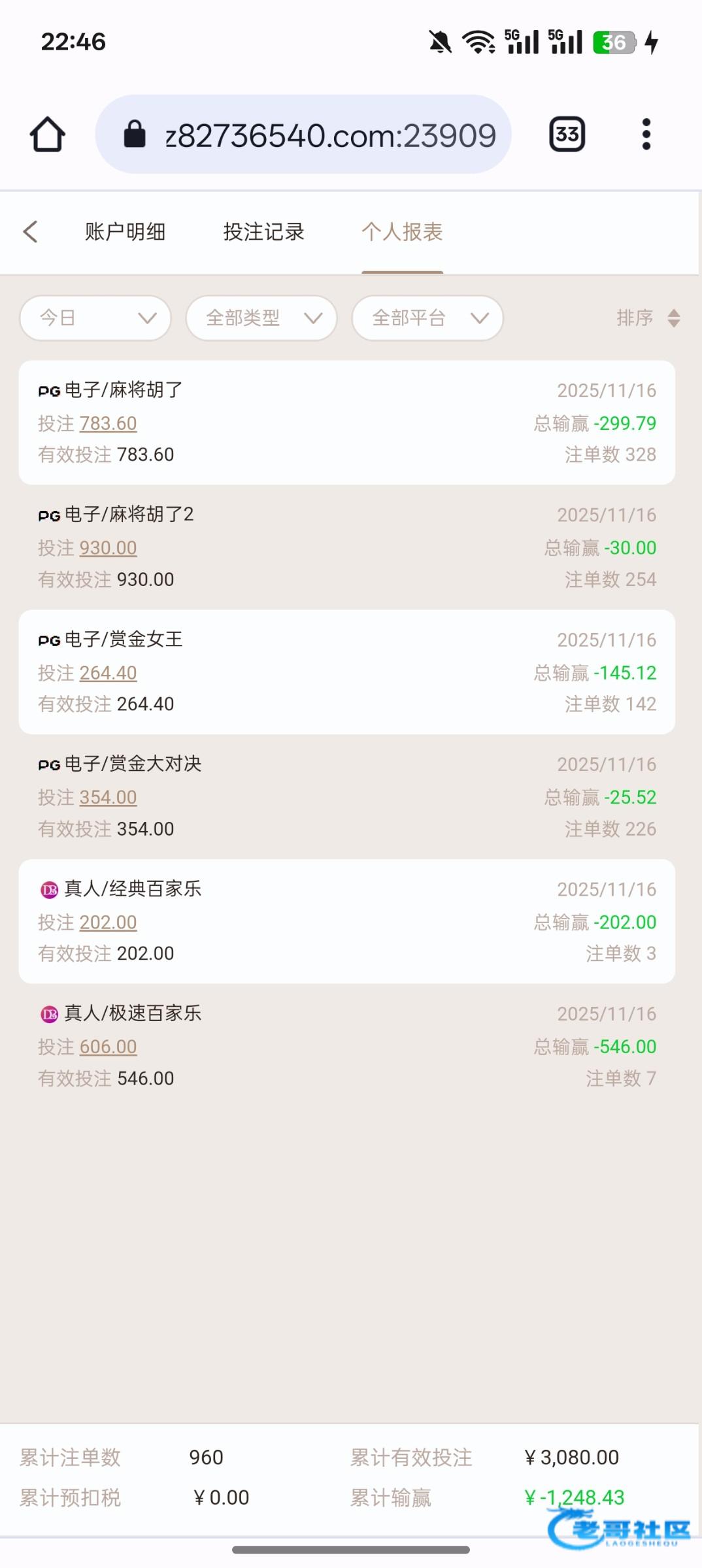Open the 606.00 bet amount link

pos(108,1047)
